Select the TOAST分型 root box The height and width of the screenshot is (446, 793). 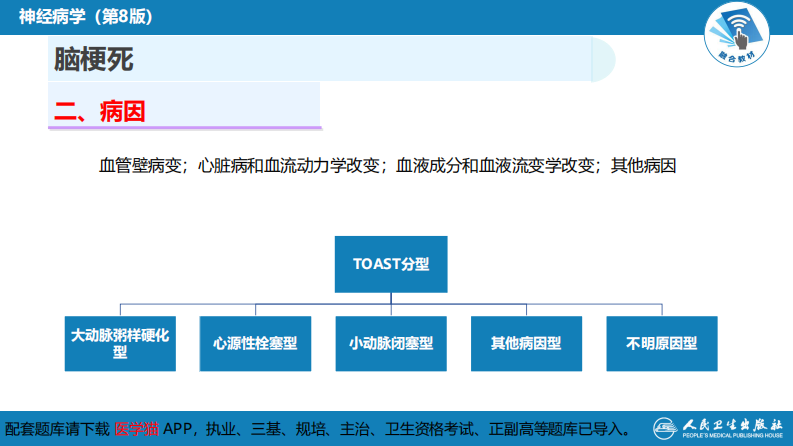pyautogui.click(x=391, y=264)
